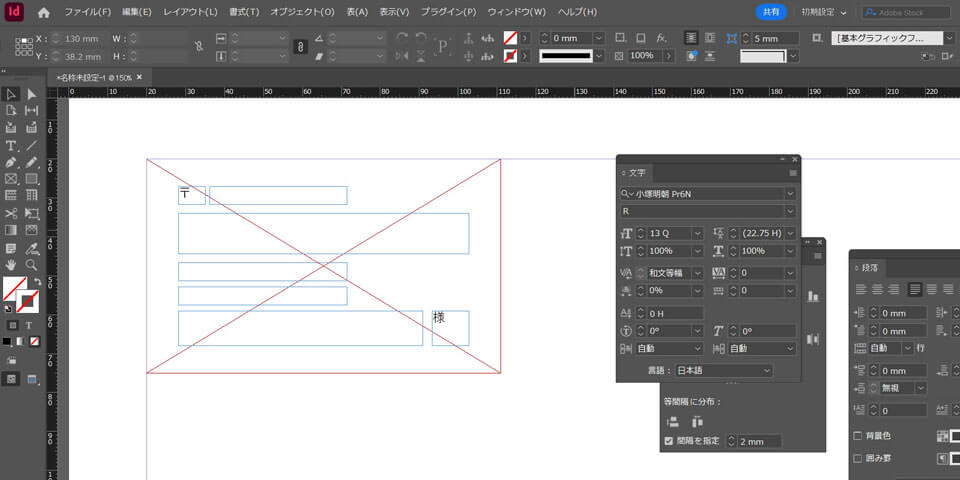Enable the 間隔を指定 checkbox

669,441
